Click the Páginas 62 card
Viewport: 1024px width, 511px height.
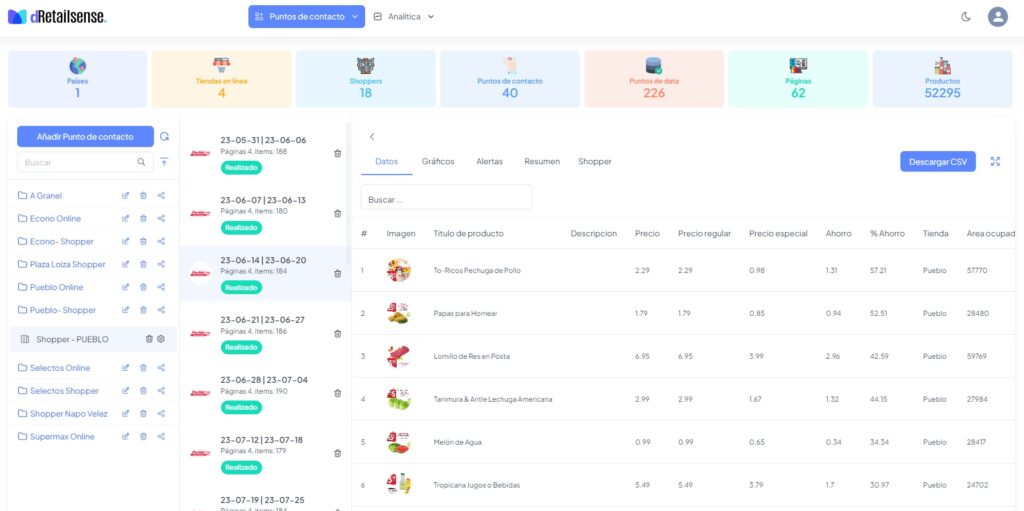(798, 79)
